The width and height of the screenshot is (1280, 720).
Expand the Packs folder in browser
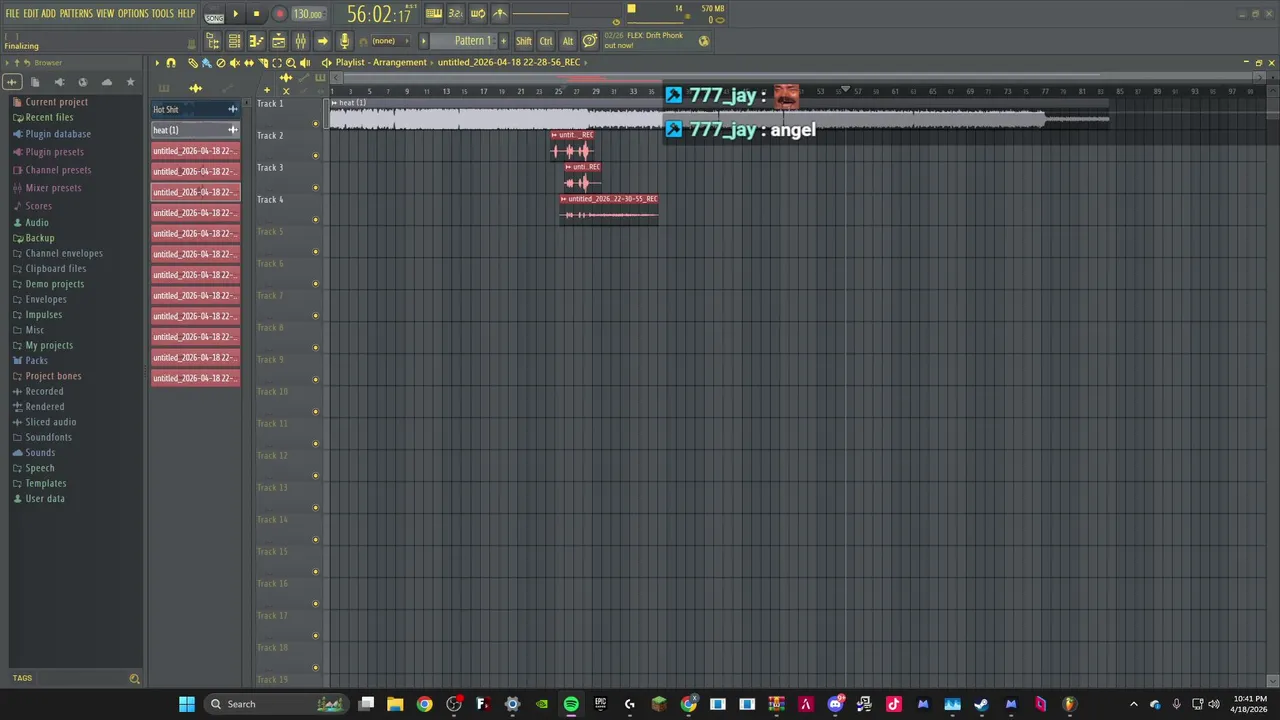click(x=36, y=360)
